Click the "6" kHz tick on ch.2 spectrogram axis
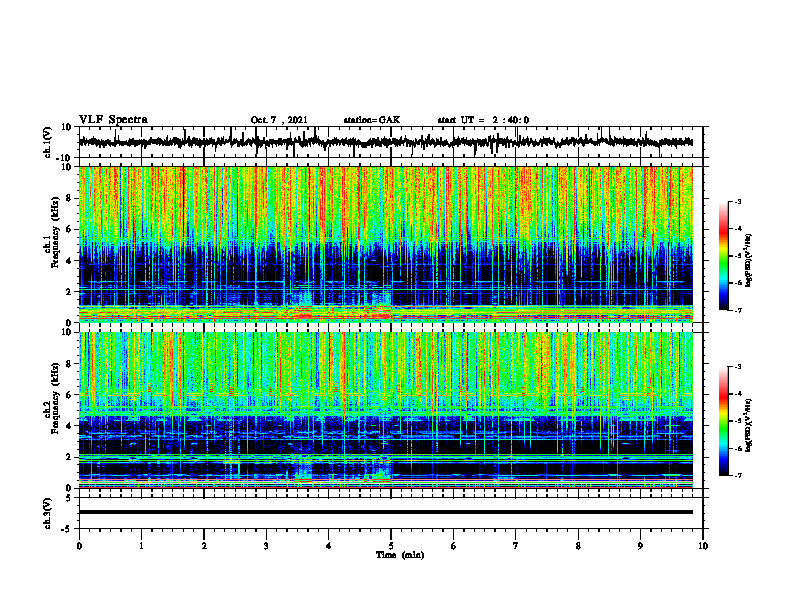This screenshot has width=792, height=612. pos(69,394)
